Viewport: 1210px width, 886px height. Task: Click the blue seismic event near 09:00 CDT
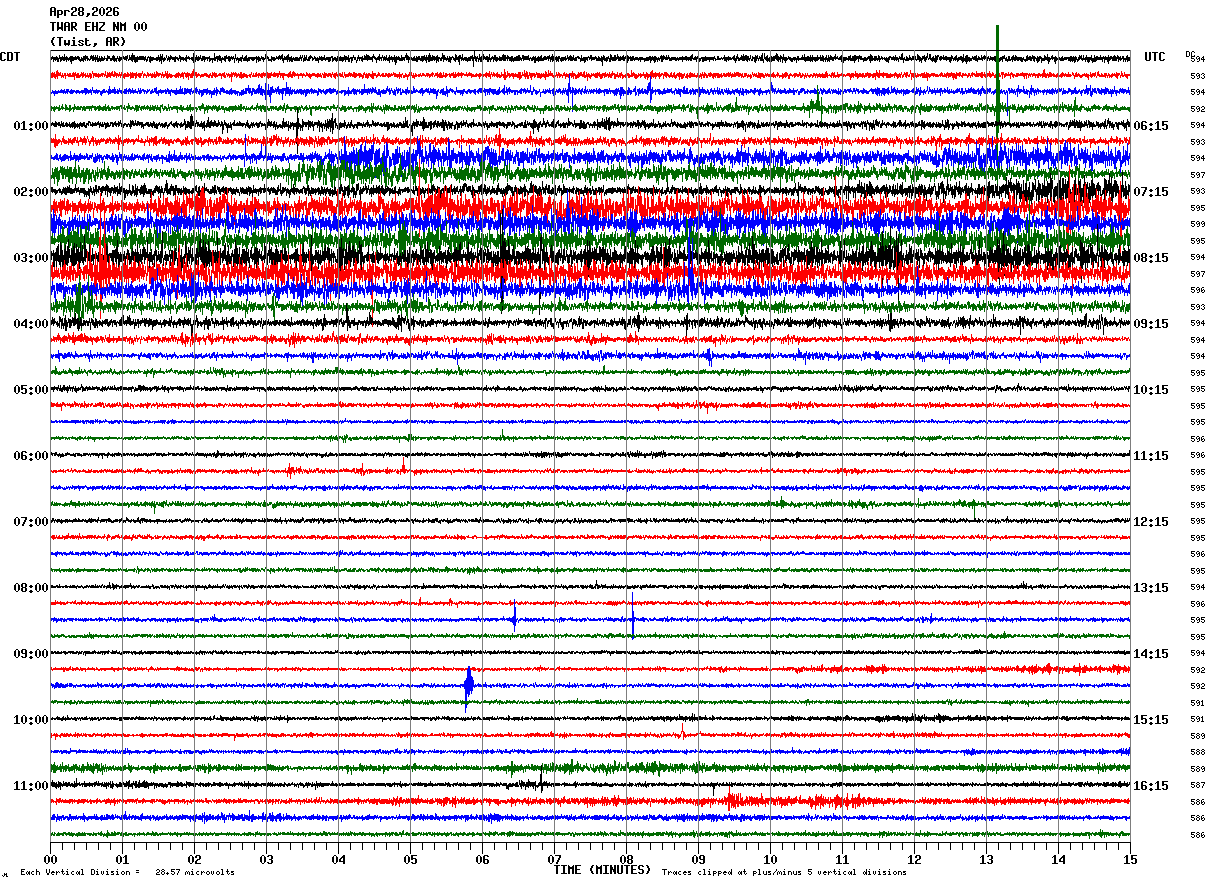(468, 686)
